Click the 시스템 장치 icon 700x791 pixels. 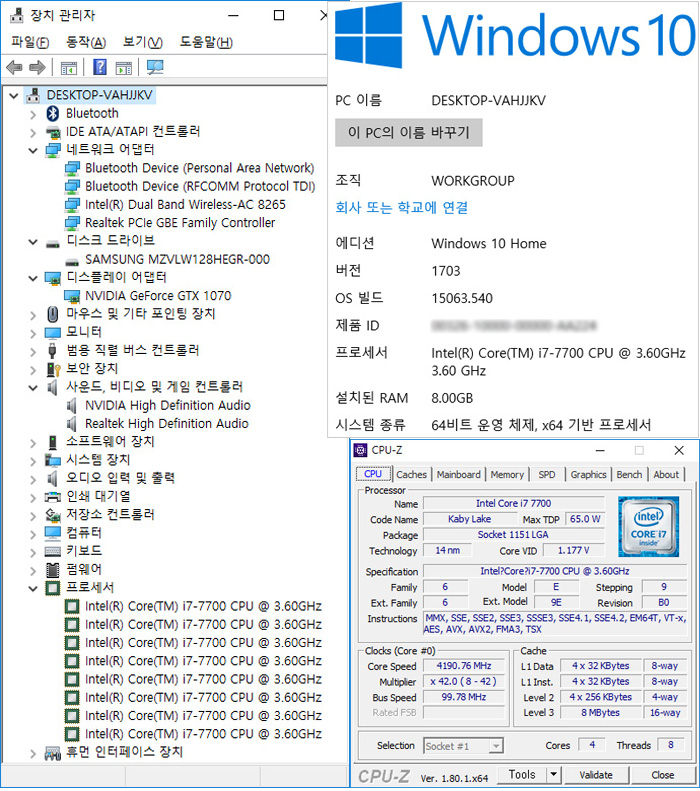point(52,460)
